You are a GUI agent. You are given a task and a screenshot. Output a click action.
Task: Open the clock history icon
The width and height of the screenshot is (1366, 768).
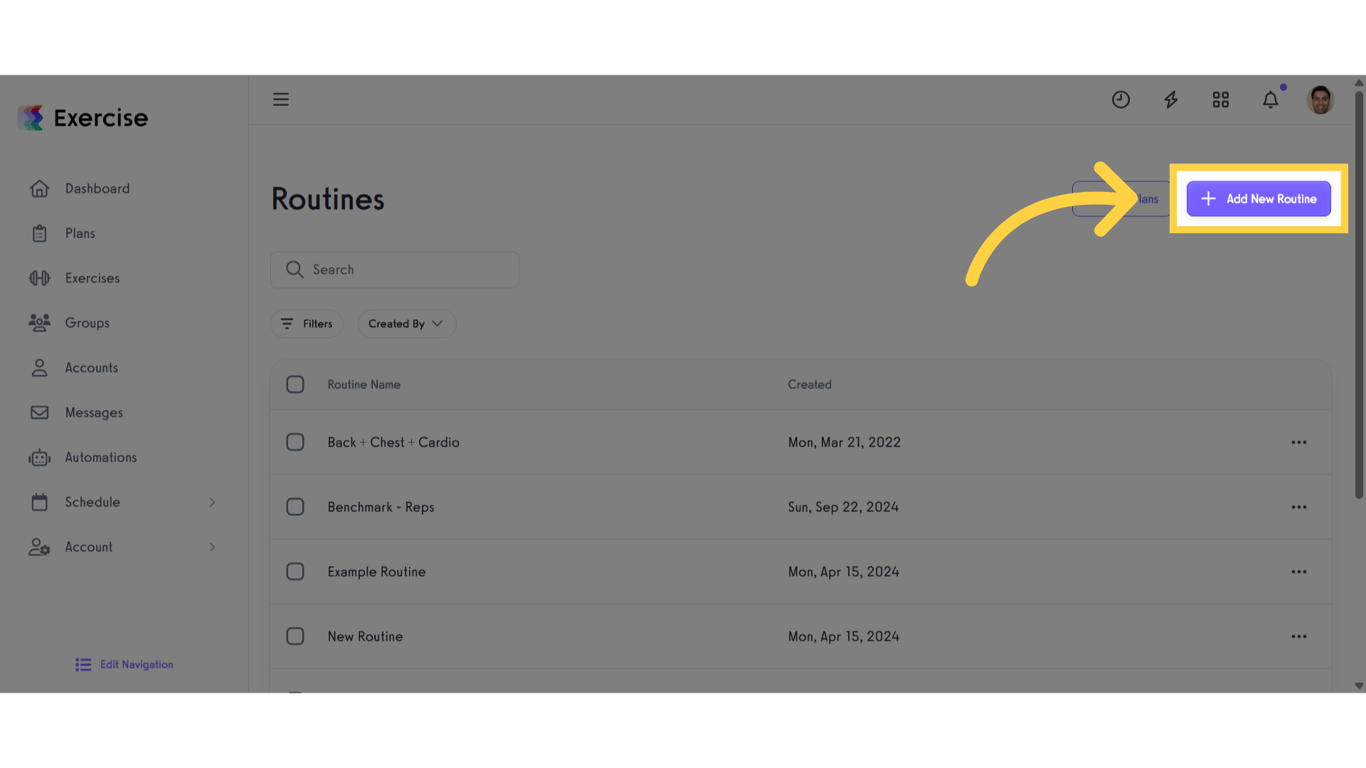[x=1121, y=99]
